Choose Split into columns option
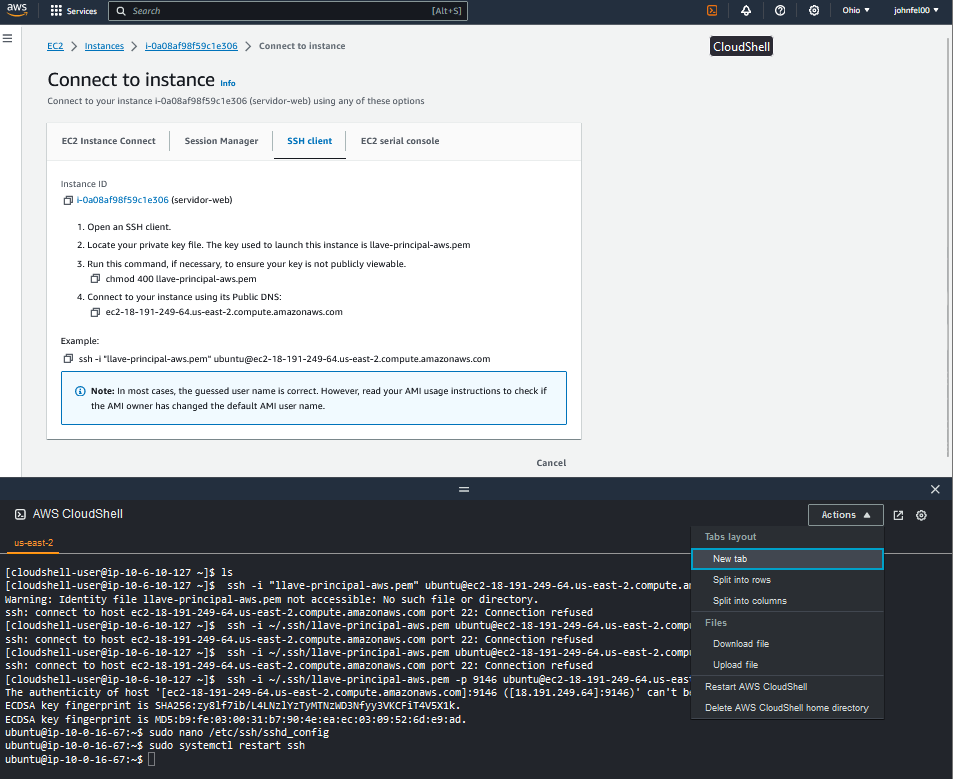The height and width of the screenshot is (779, 953). pos(749,601)
